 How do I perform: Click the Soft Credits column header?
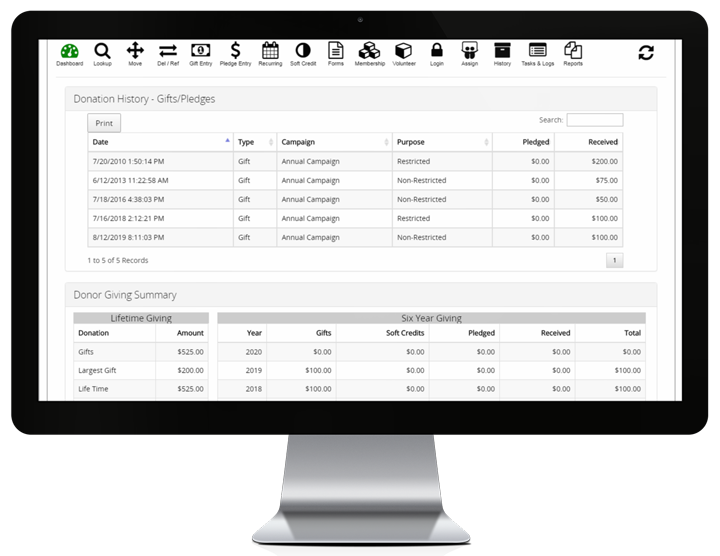click(x=383, y=333)
